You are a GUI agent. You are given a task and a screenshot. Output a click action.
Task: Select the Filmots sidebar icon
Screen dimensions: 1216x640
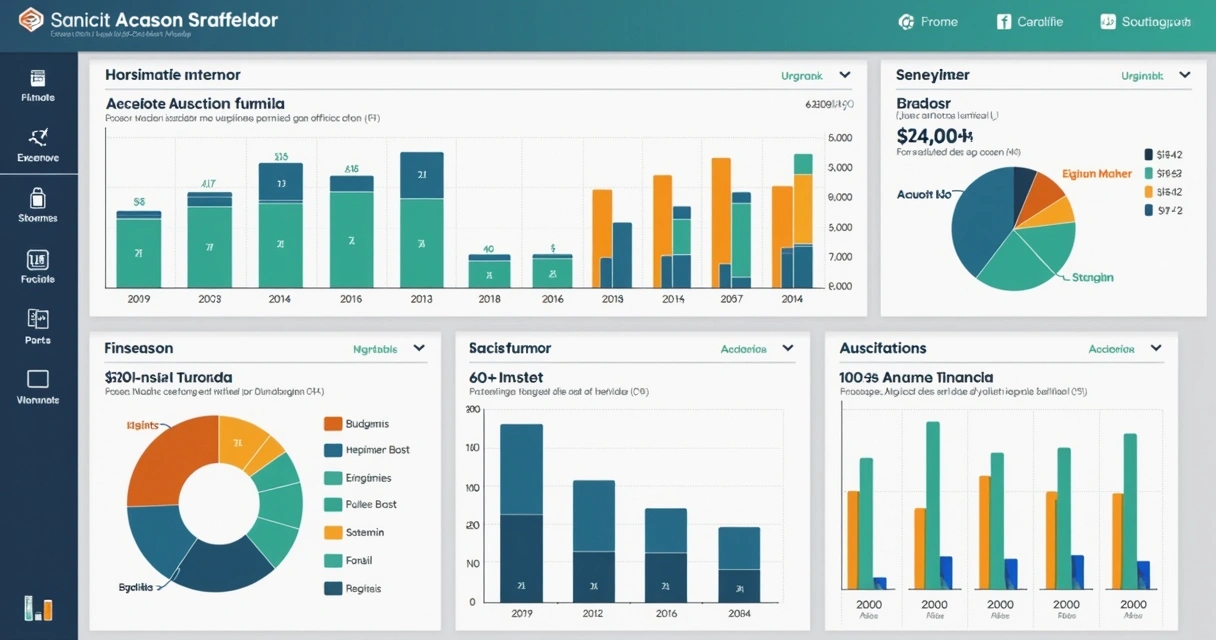click(x=37, y=86)
